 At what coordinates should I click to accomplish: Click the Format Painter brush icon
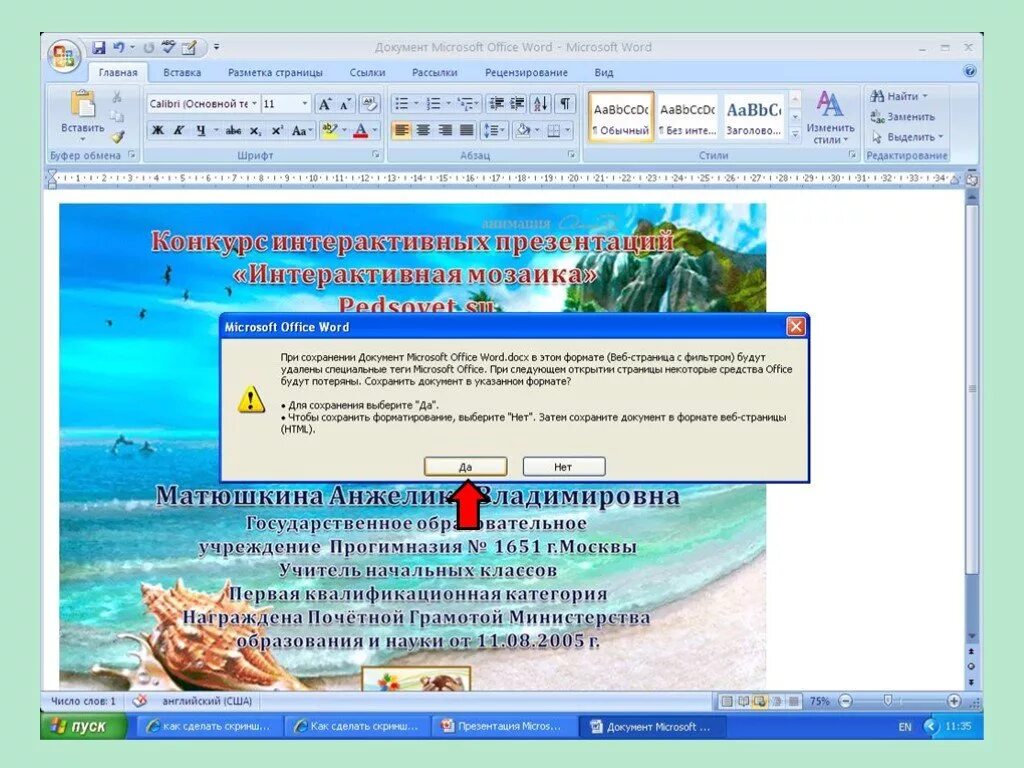point(117,137)
